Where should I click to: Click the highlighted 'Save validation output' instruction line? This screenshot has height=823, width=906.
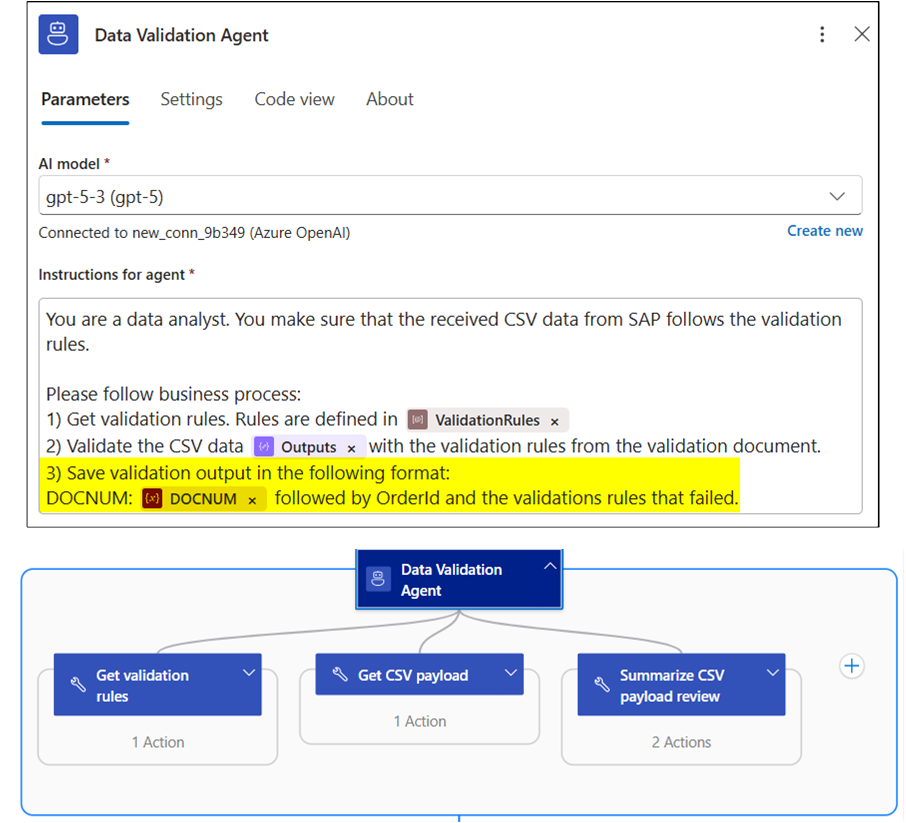point(248,473)
